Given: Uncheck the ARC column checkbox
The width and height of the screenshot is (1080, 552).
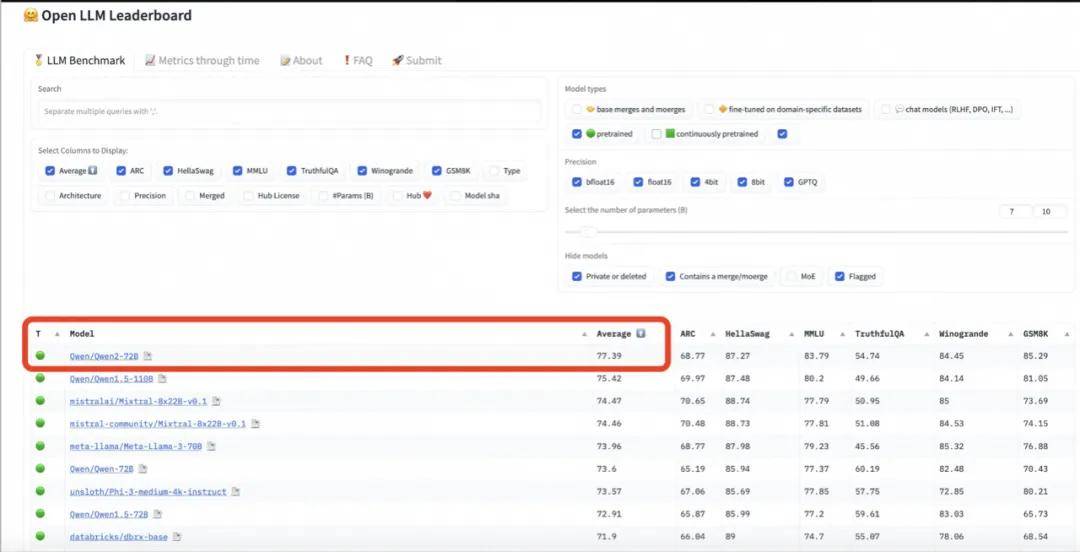Looking at the screenshot, I should 121,171.
